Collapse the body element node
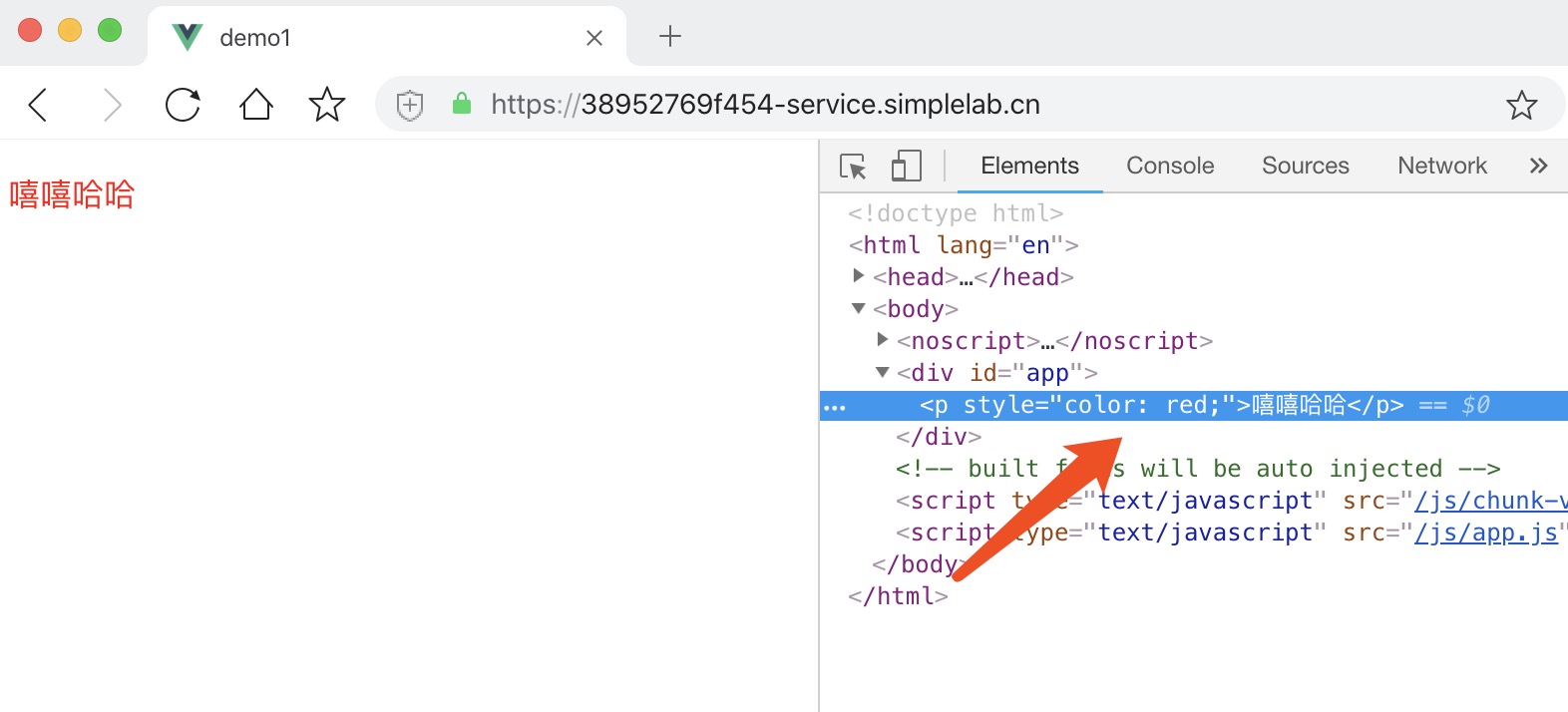Viewport: 1568px width, 712px height. click(x=859, y=309)
